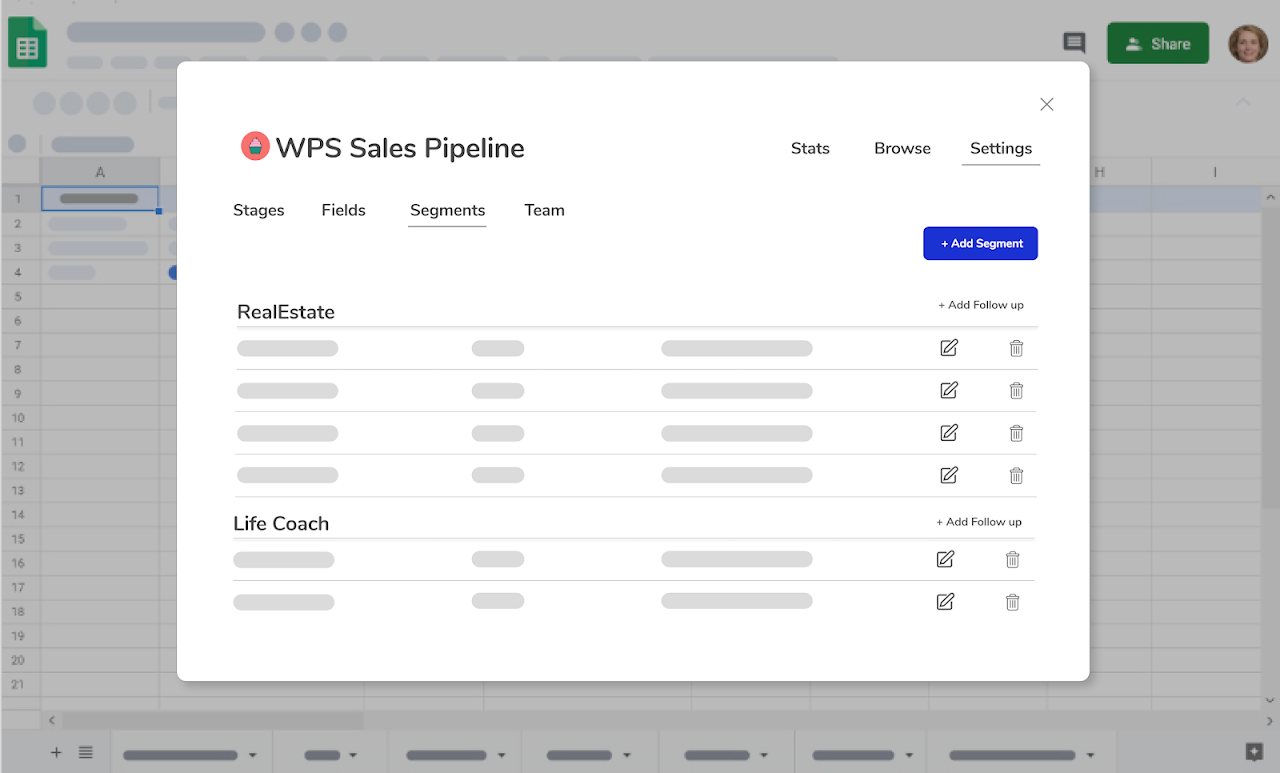The height and width of the screenshot is (773, 1280).
Task: Add Follow up to RealEstate segment
Action: click(x=980, y=305)
